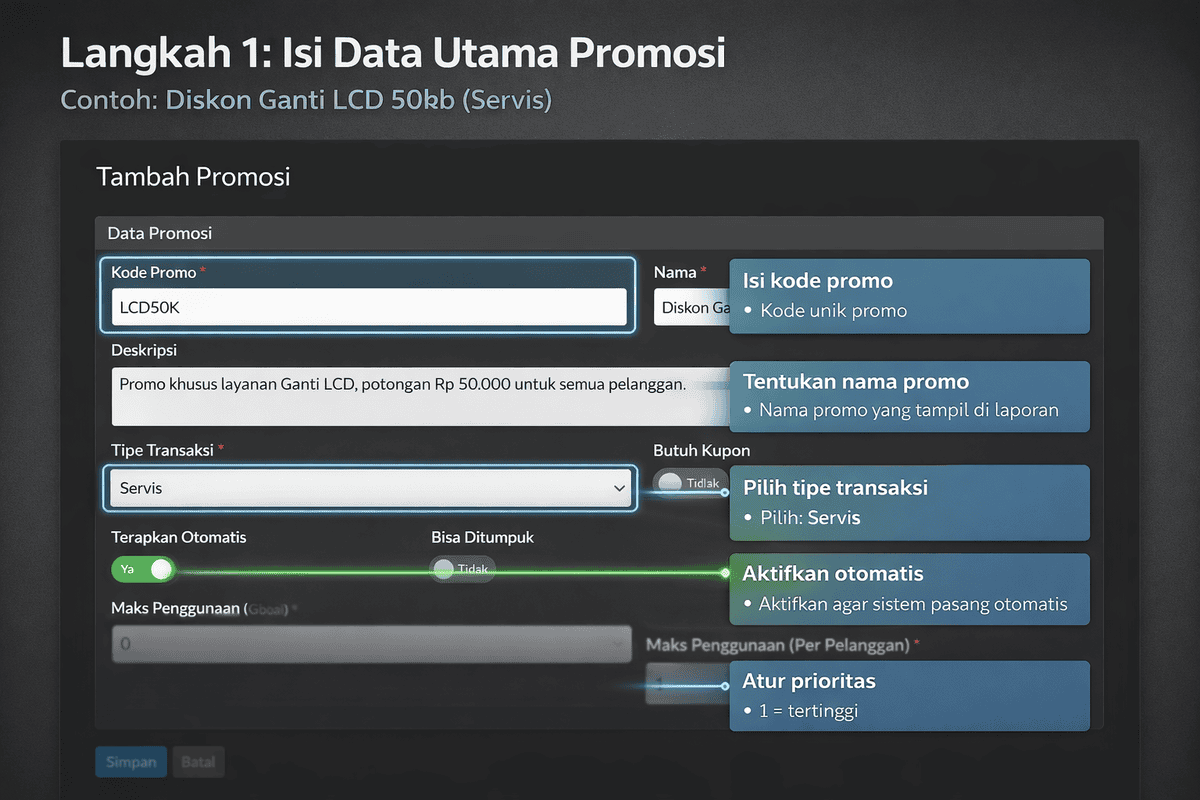Select the Kode Promo input containing LCD50K
The image size is (1200, 800).
(370, 307)
